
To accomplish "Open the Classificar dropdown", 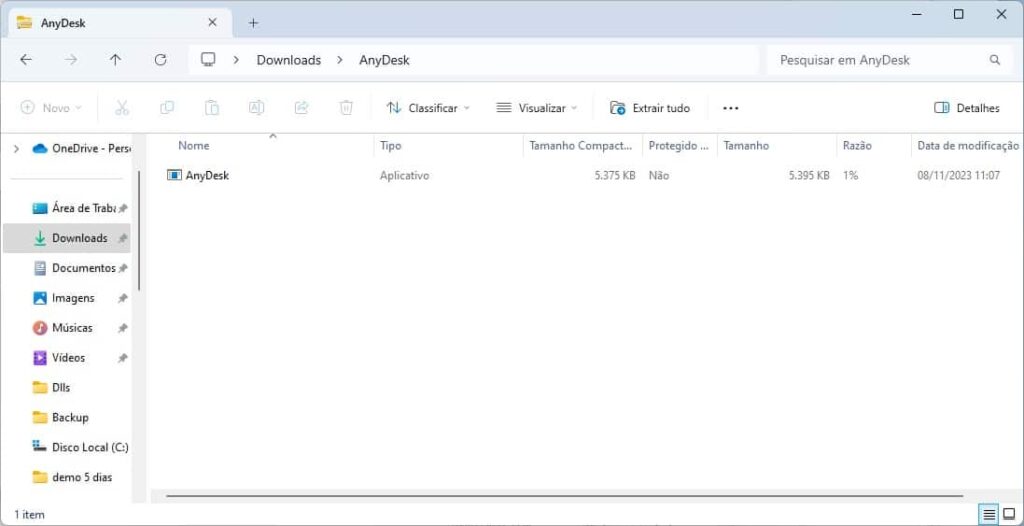I will (x=427, y=108).
